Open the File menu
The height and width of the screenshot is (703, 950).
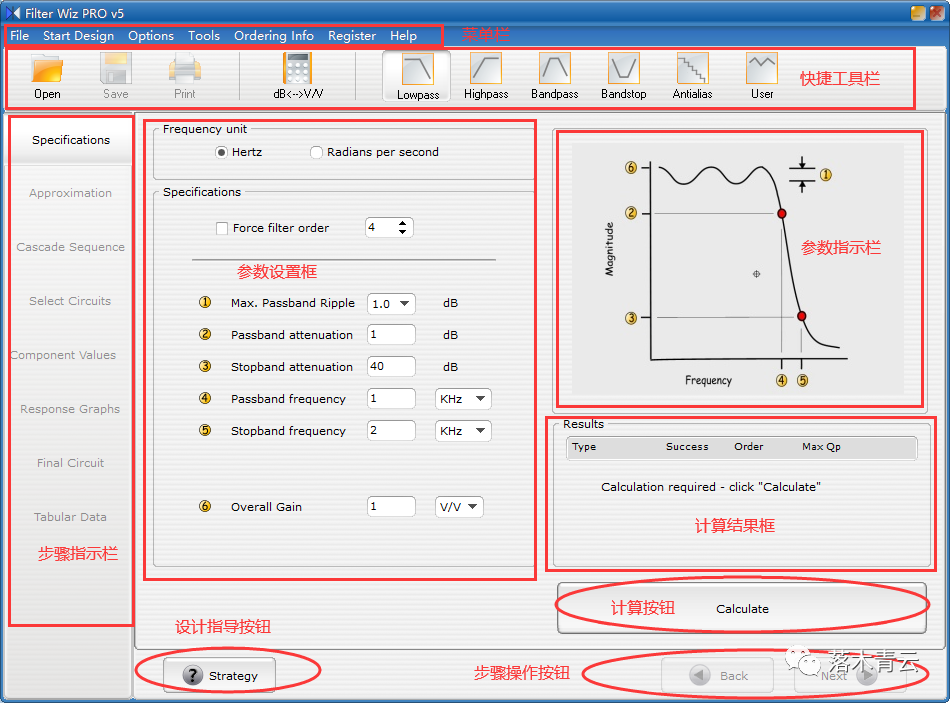tap(19, 36)
